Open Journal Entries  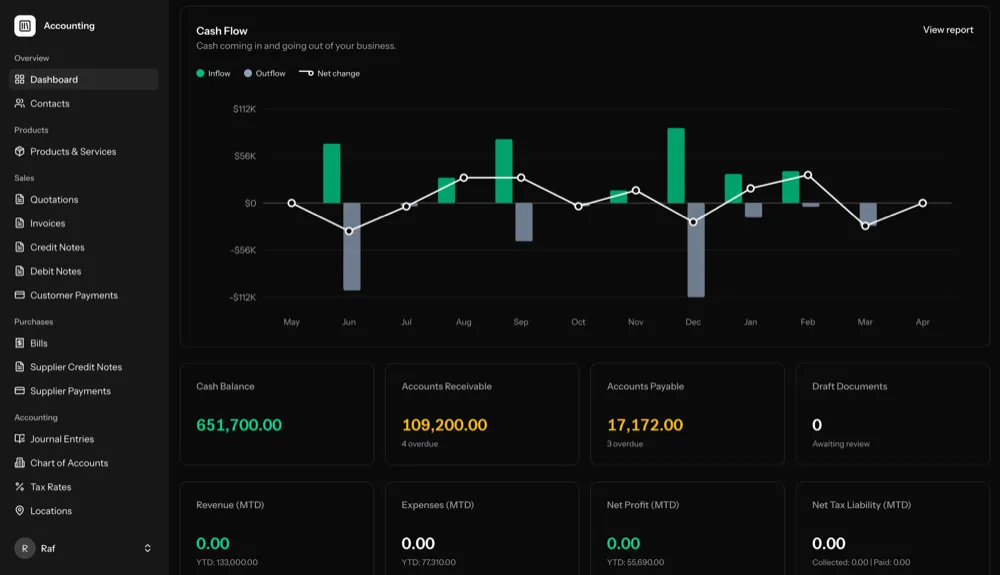(84, 439)
